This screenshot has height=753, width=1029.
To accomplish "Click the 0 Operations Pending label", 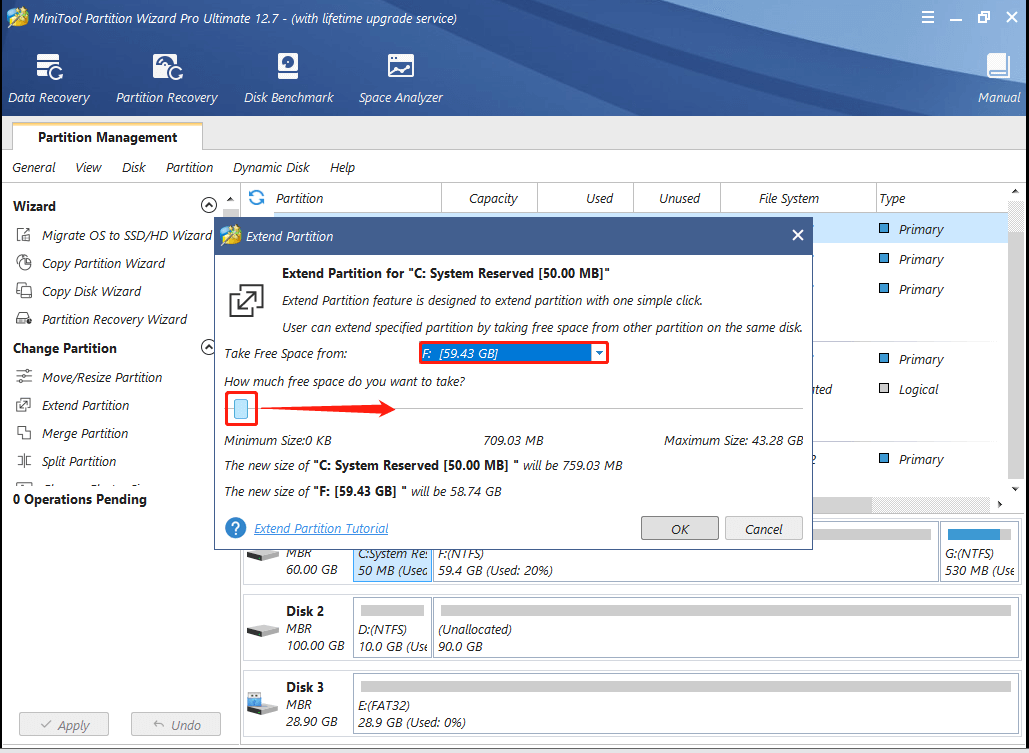I will point(79,500).
